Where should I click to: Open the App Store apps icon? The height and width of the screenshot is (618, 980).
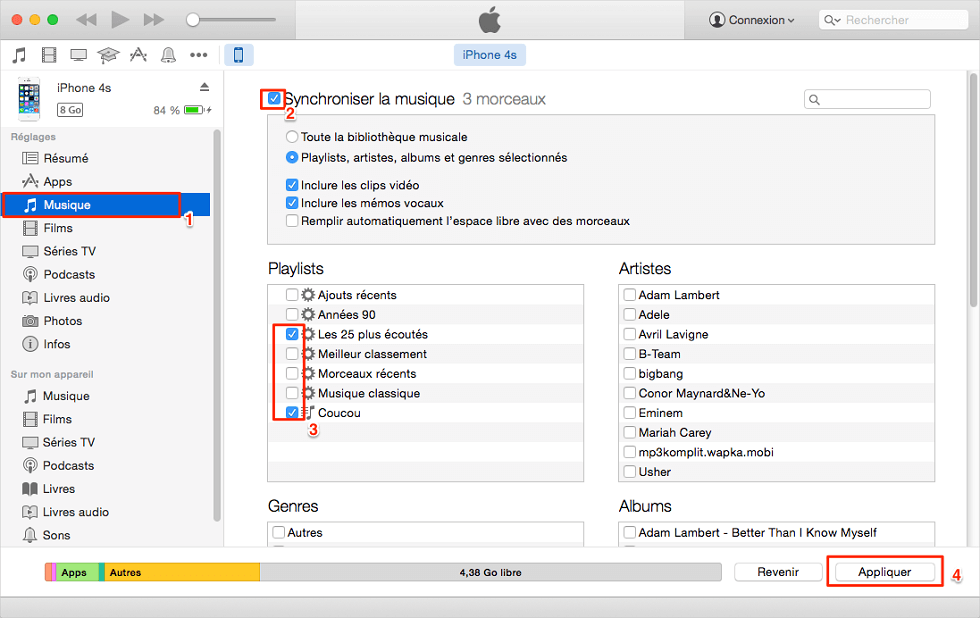coord(138,55)
